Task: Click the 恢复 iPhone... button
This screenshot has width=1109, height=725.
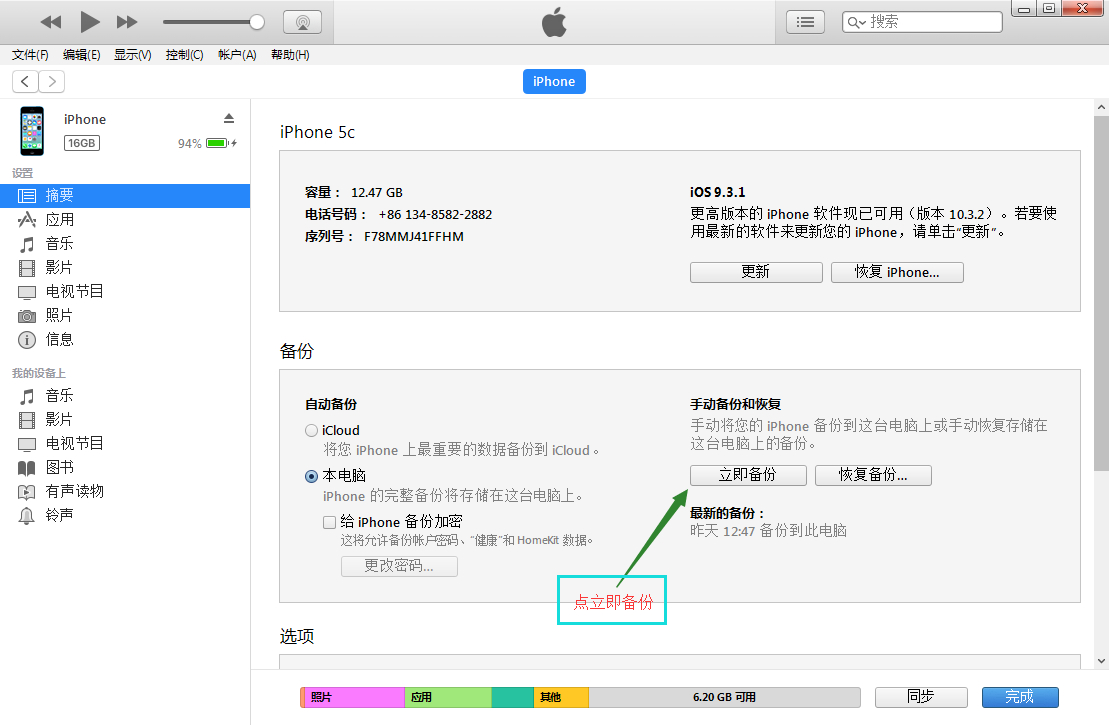Action: pyautogui.click(x=897, y=272)
